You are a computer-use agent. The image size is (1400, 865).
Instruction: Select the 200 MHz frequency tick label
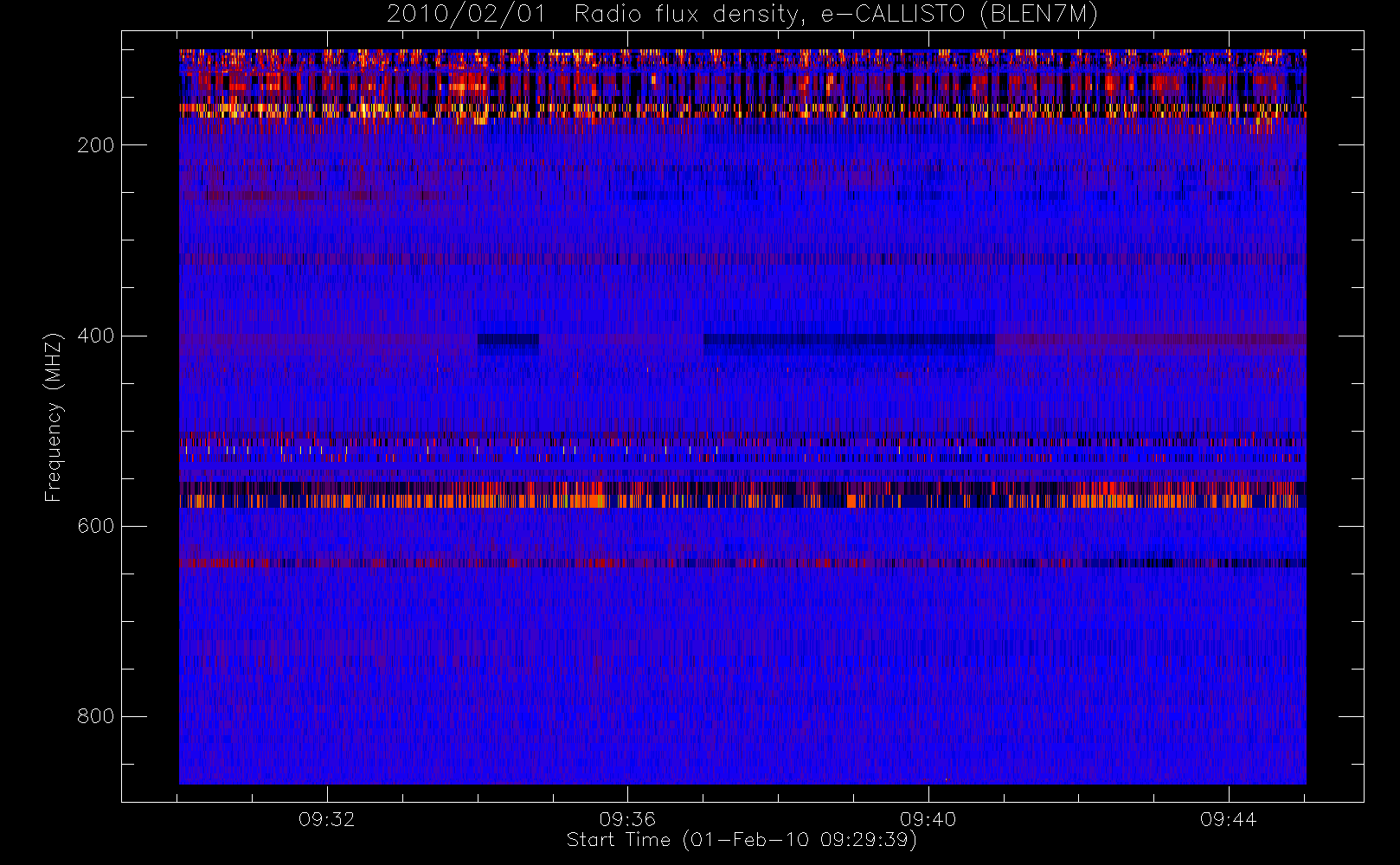(x=96, y=145)
